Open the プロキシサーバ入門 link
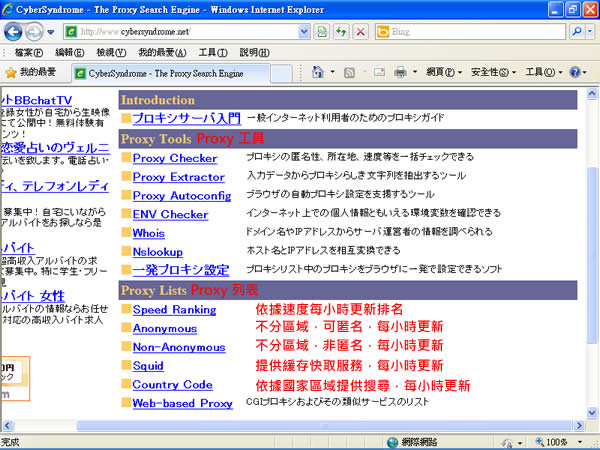600x450 pixels. 187,118
